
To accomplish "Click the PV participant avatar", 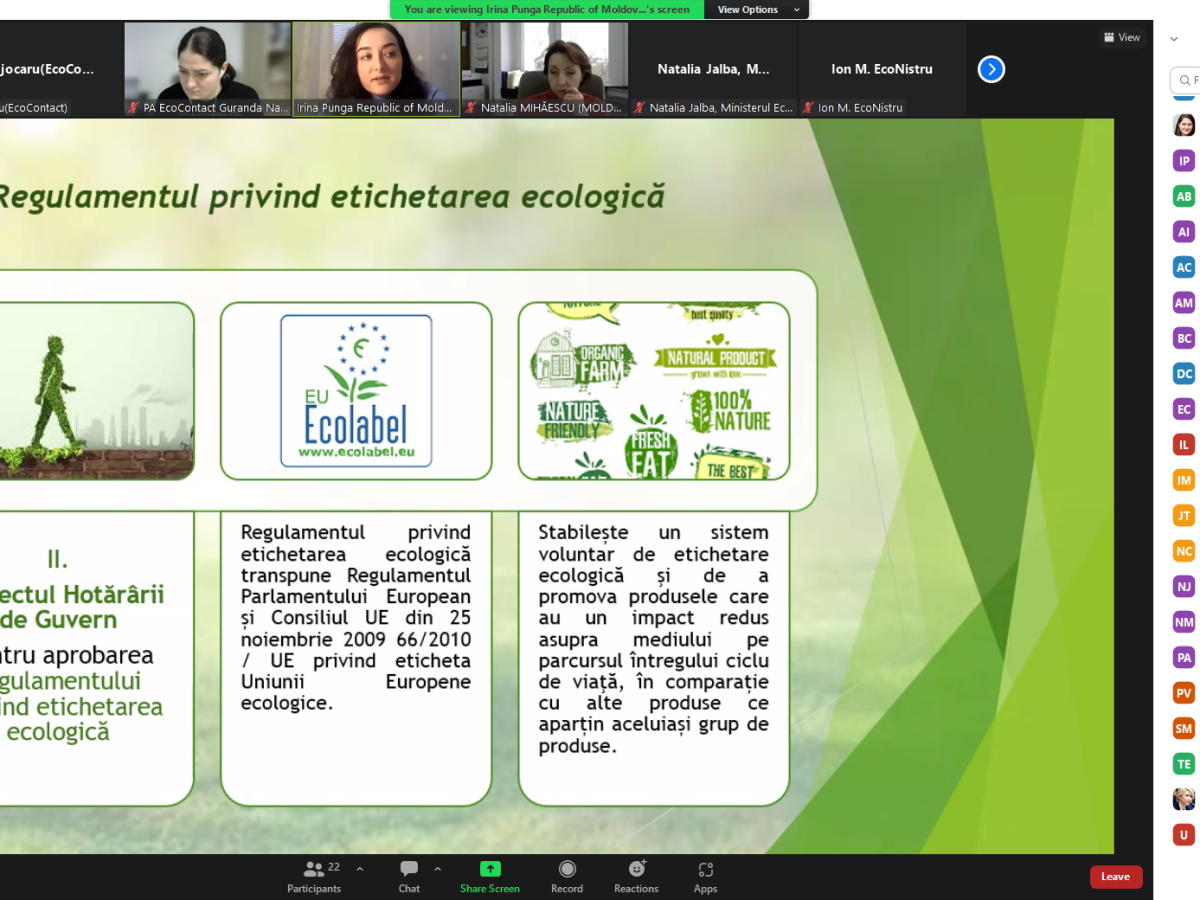I will (x=1184, y=693).
